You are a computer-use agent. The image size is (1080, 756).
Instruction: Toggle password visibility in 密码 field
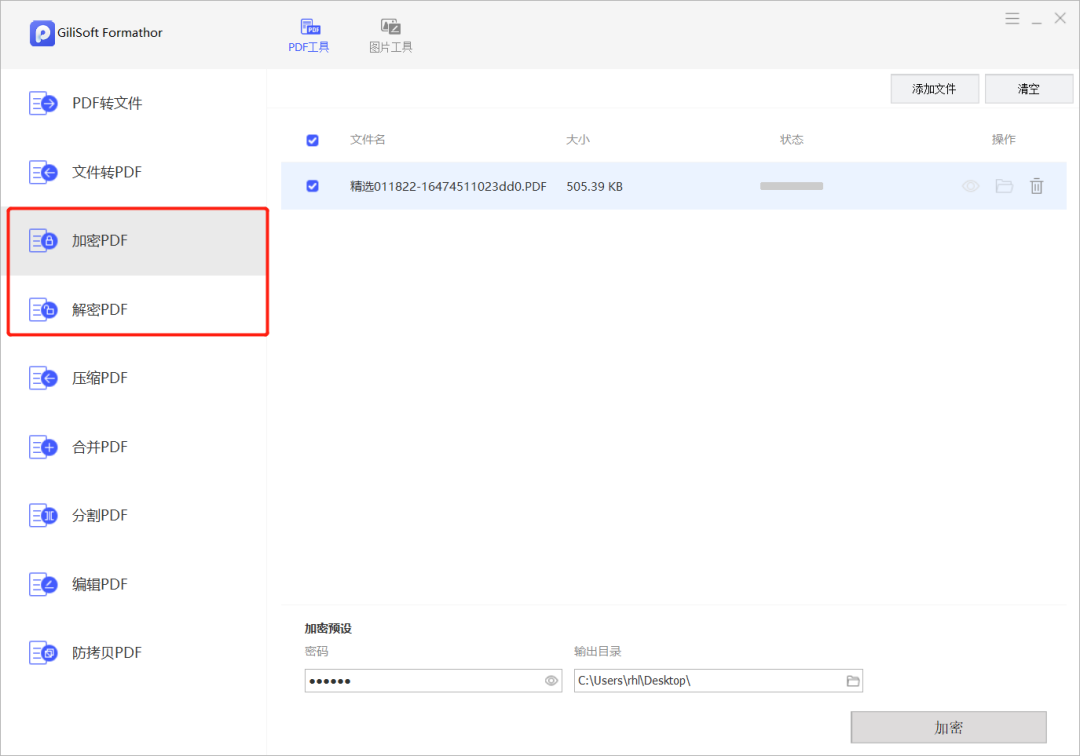point(550,680)
